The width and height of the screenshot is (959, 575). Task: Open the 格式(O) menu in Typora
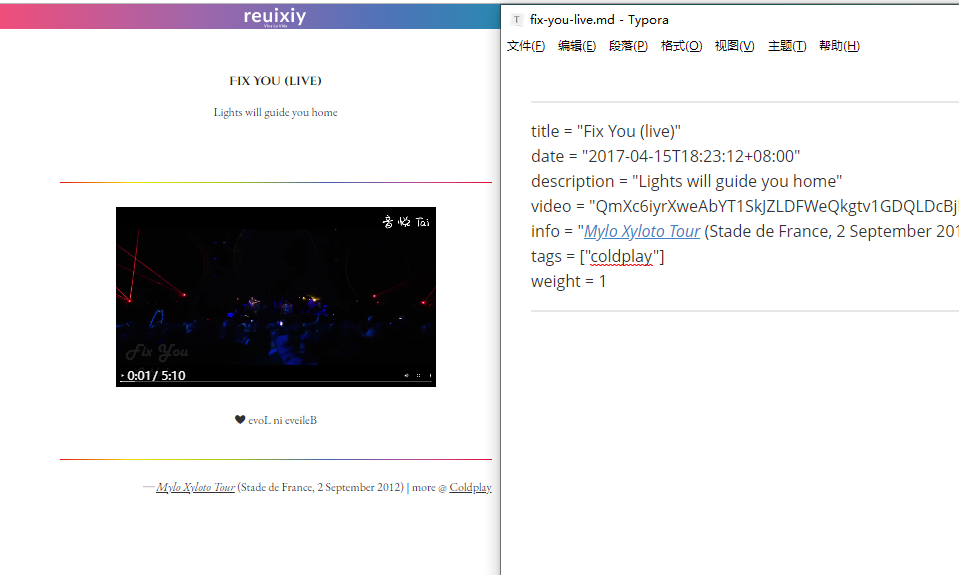(681, 46)
